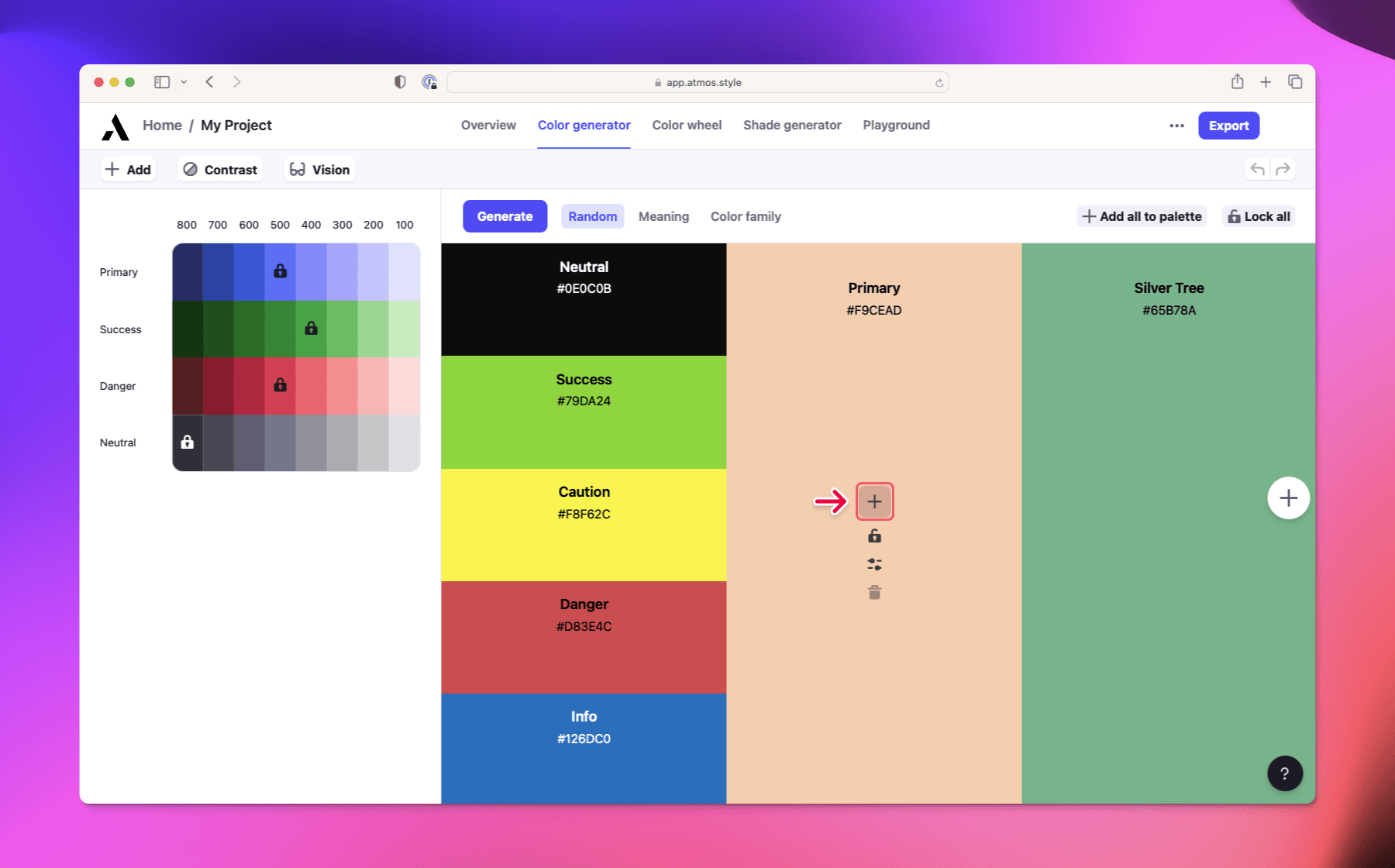
Task: Click the Export button
Action: coord(1228,125)
